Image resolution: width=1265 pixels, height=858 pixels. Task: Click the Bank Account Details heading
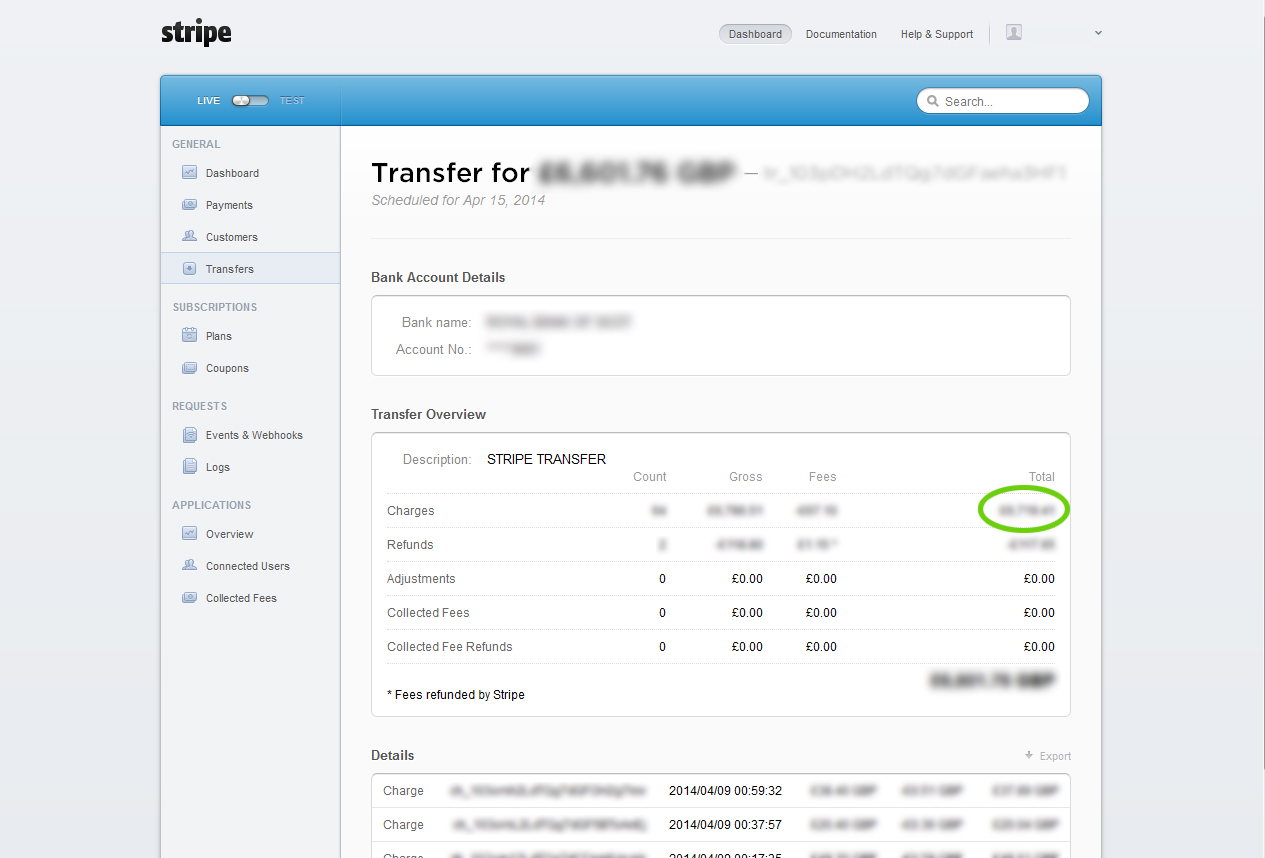(438, 277)
